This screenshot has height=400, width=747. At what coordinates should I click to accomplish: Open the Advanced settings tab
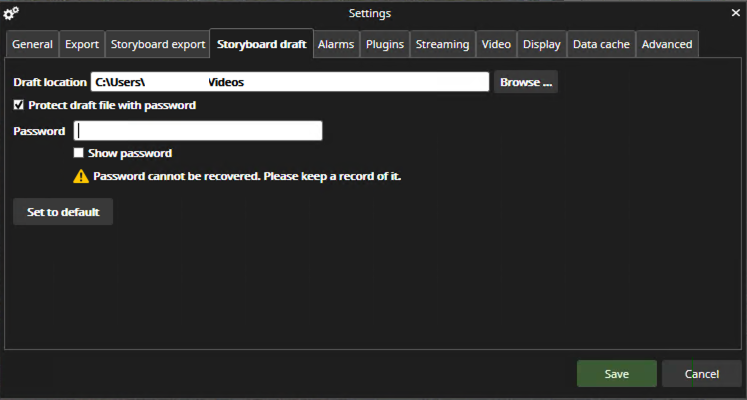point(666,44)
